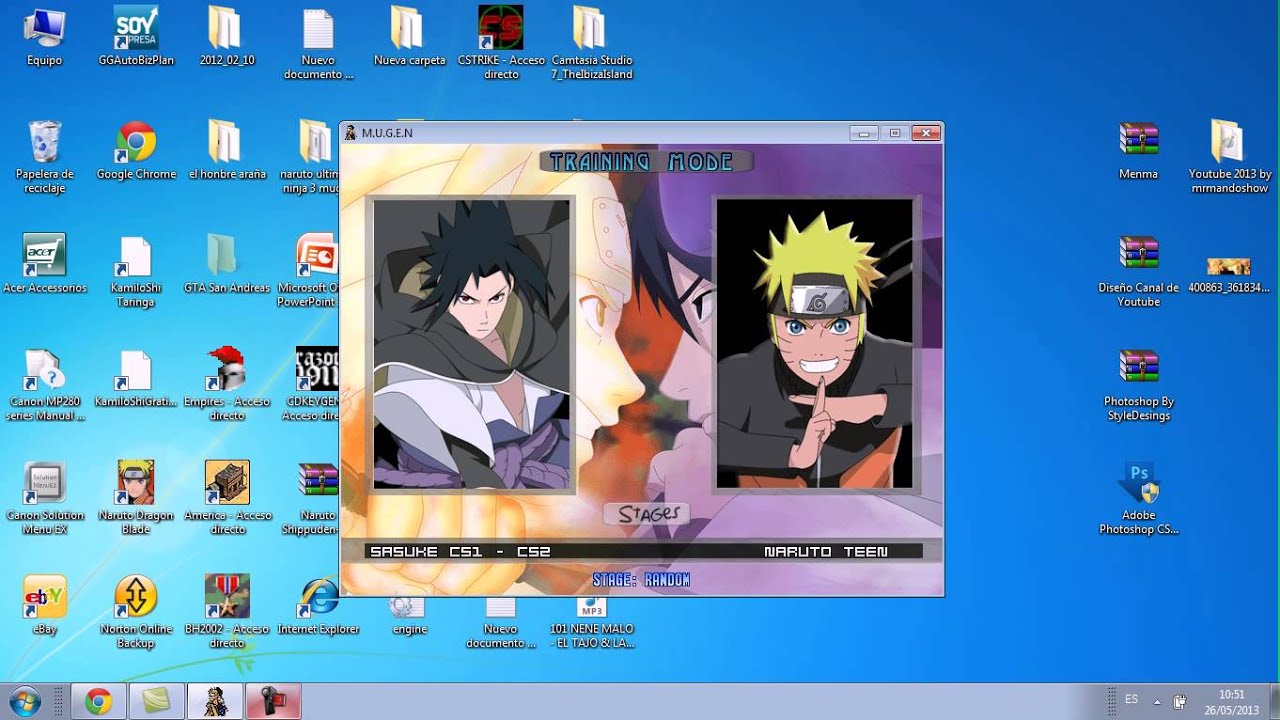Open the Windows Start menu
This screenshot has width=1280, height=720.
click(25, 701)
